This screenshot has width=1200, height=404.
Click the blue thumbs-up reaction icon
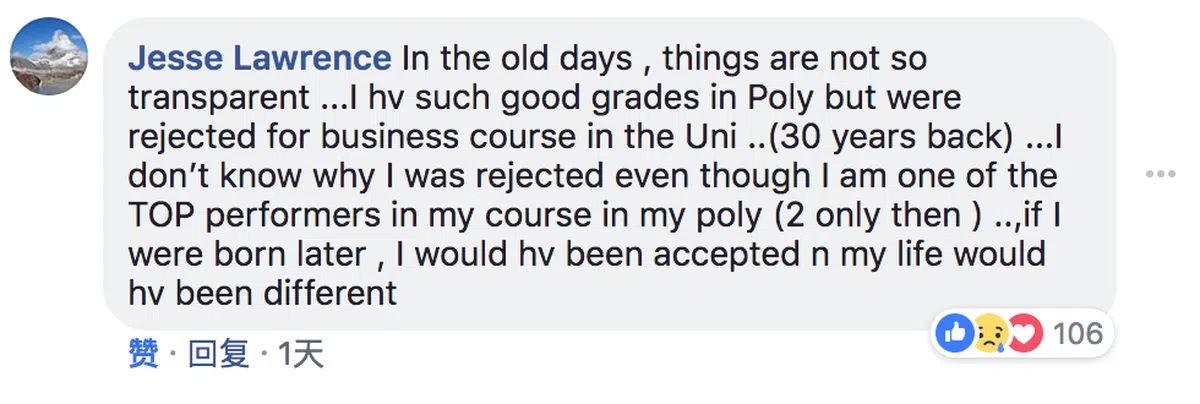point(958,332)
